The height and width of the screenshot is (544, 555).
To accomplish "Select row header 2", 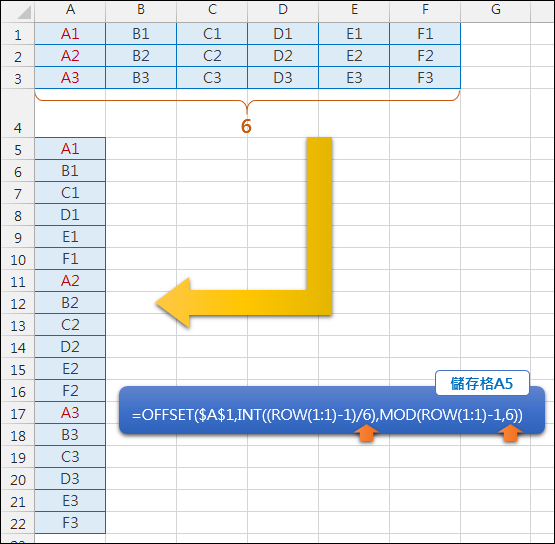I will [x=18, y=56].
